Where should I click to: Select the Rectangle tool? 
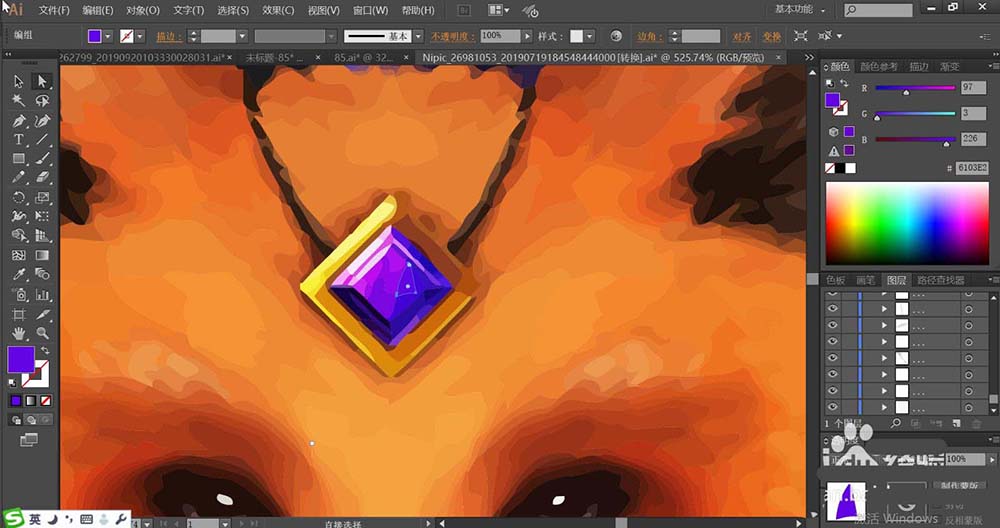(x=18, y=159)
